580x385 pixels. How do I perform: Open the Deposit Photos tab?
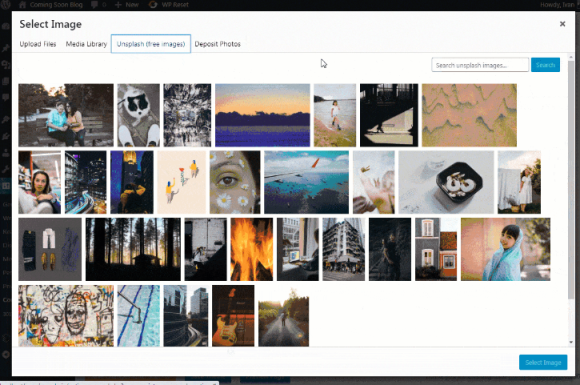tap(218, 44)
